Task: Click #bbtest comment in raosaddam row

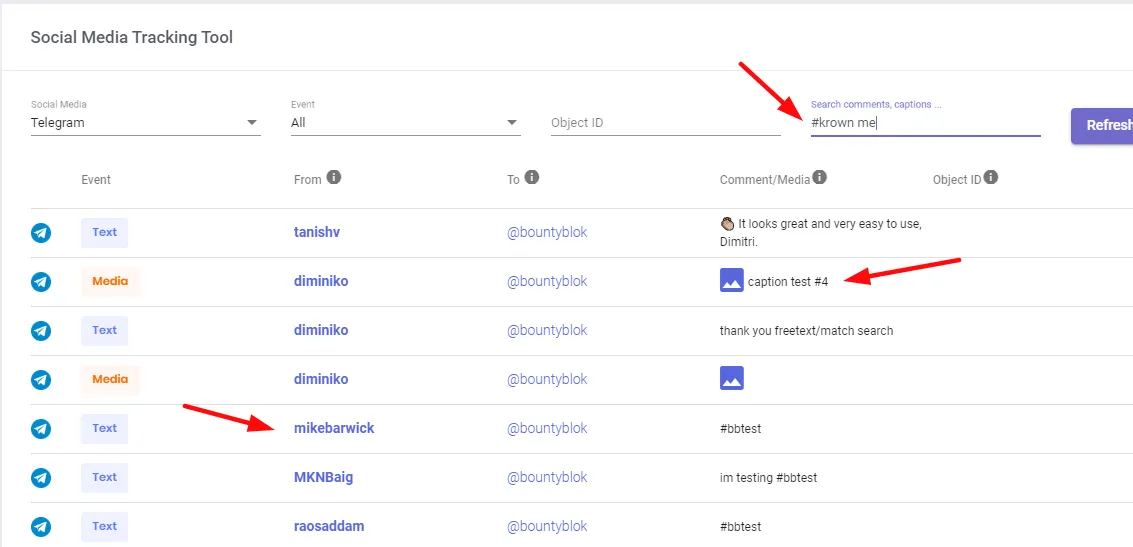Action: tap(741, 527)
